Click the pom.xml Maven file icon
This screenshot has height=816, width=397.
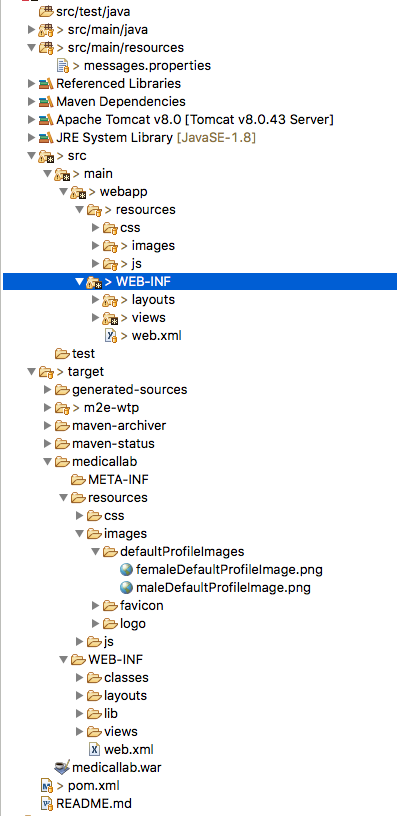[x=47, y=785]
